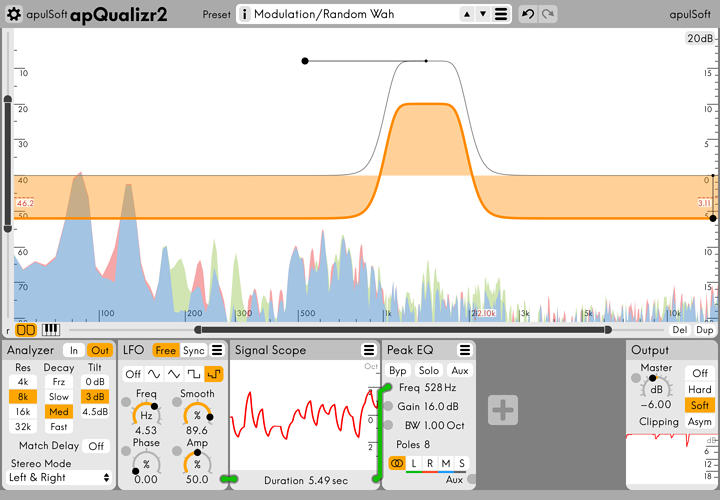720x500 pixels.
Task: Select the stereo linked channel icon in Peak EQ
Action: click(x=397, y=463)
